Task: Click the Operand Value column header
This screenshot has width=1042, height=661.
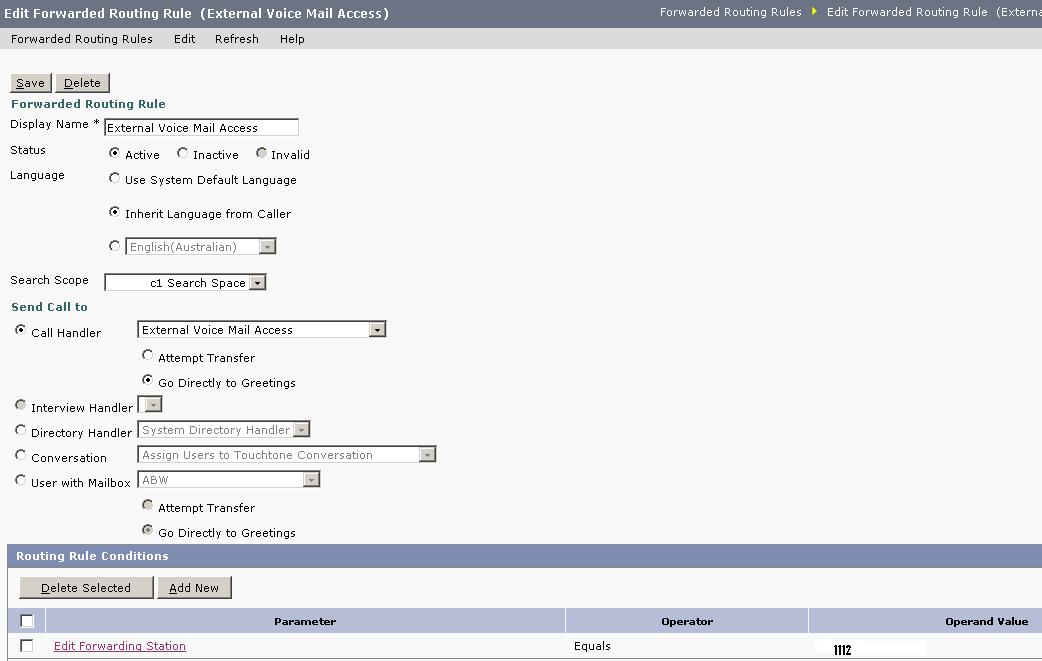Action: [987, 622]
